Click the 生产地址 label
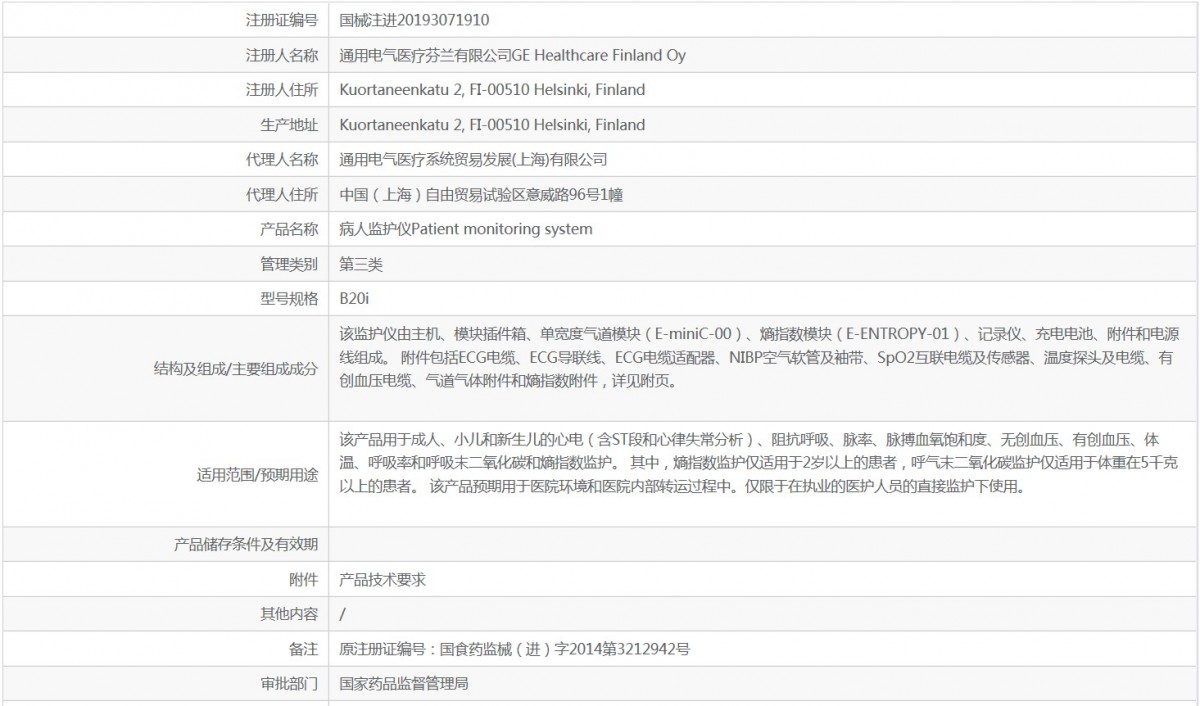The image size is (1200, 706). pos(288,125)
